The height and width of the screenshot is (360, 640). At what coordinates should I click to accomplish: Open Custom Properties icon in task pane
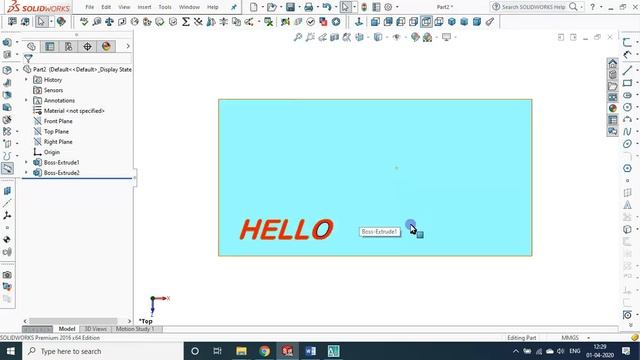coord(613,120)
